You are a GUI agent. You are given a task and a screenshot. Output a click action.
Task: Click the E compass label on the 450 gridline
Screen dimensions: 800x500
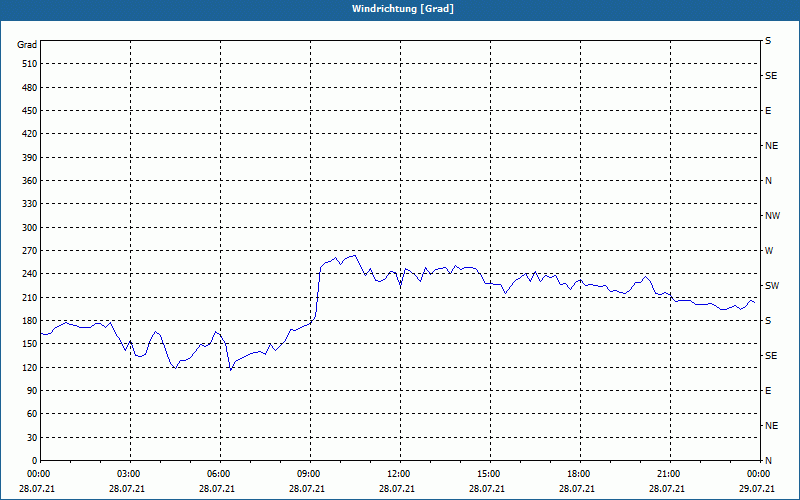pyautogui.click(x=768, y=111)
